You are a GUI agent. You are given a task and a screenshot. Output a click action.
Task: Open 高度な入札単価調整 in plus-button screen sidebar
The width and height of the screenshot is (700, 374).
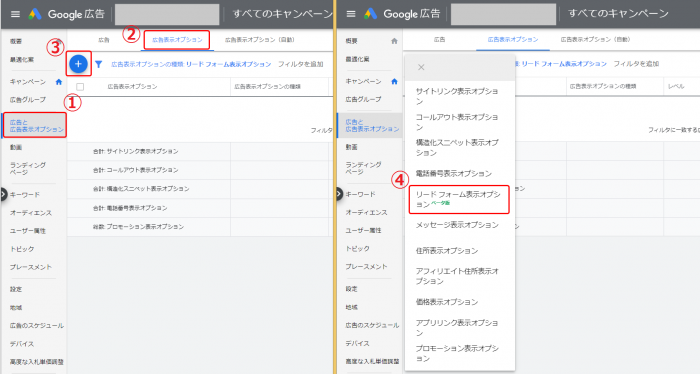tap(37, 362)
